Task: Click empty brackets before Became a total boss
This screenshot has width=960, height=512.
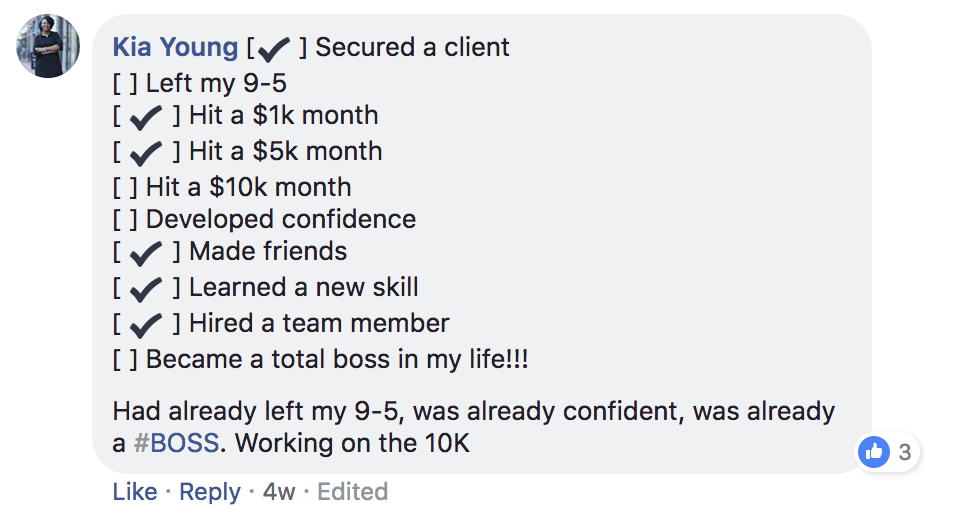Action: tap(125, 359)
